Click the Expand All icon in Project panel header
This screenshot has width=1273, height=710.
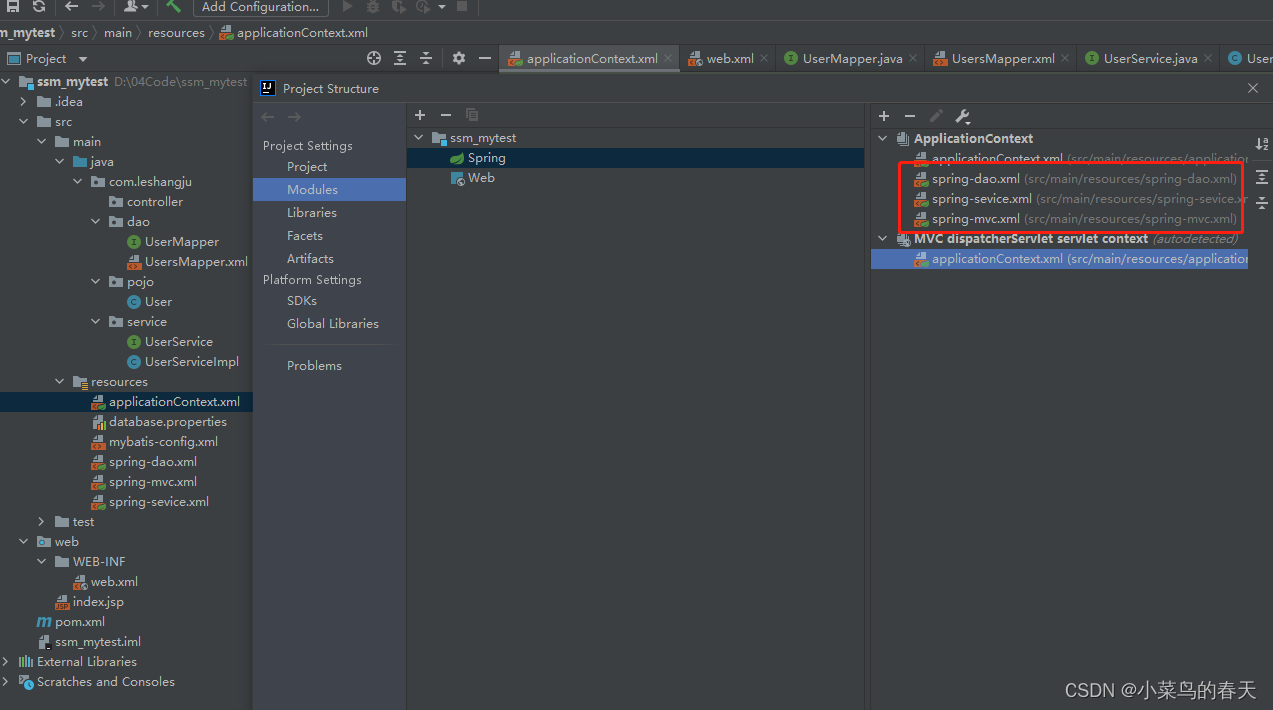(x=400, y=58)
